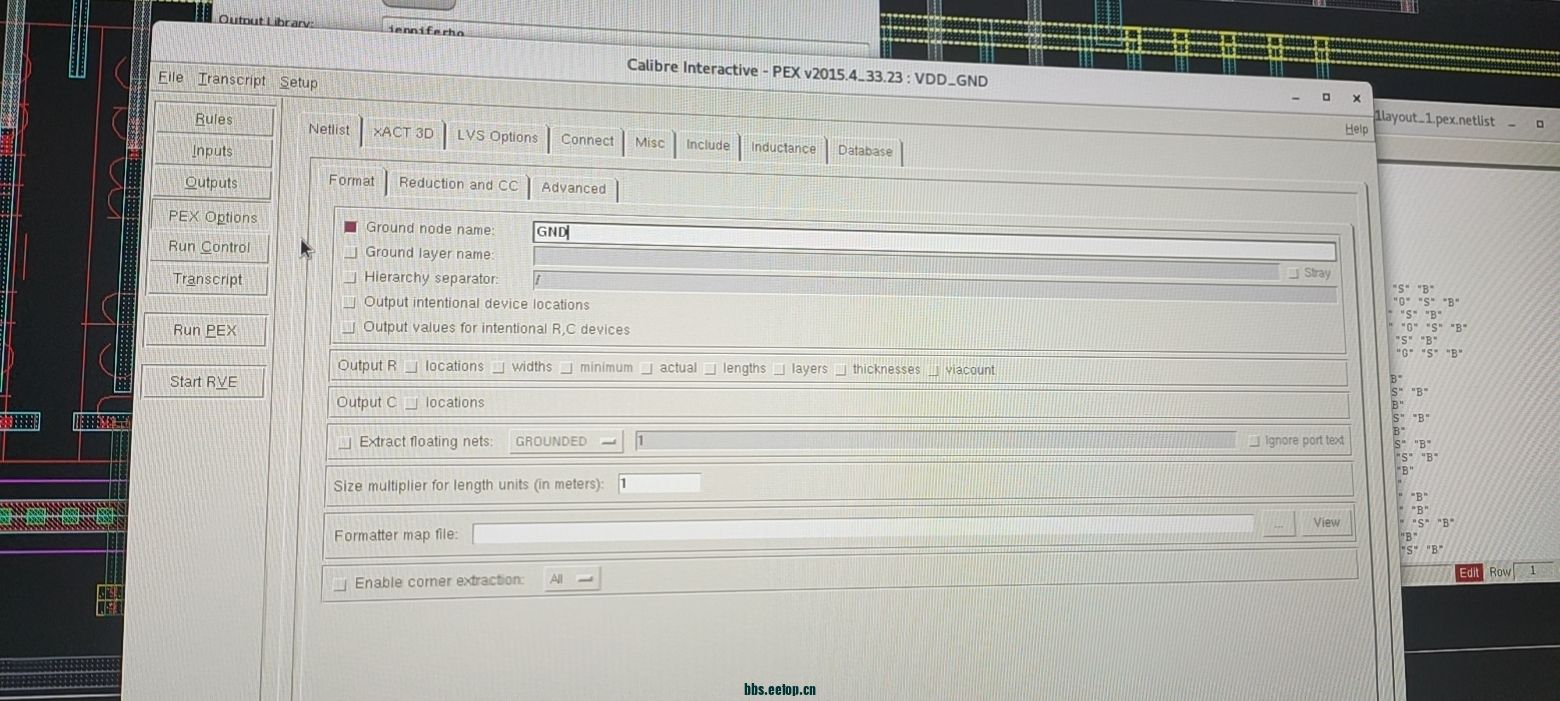
Task: Switch to the Connect tab
Action: [587, 140]
